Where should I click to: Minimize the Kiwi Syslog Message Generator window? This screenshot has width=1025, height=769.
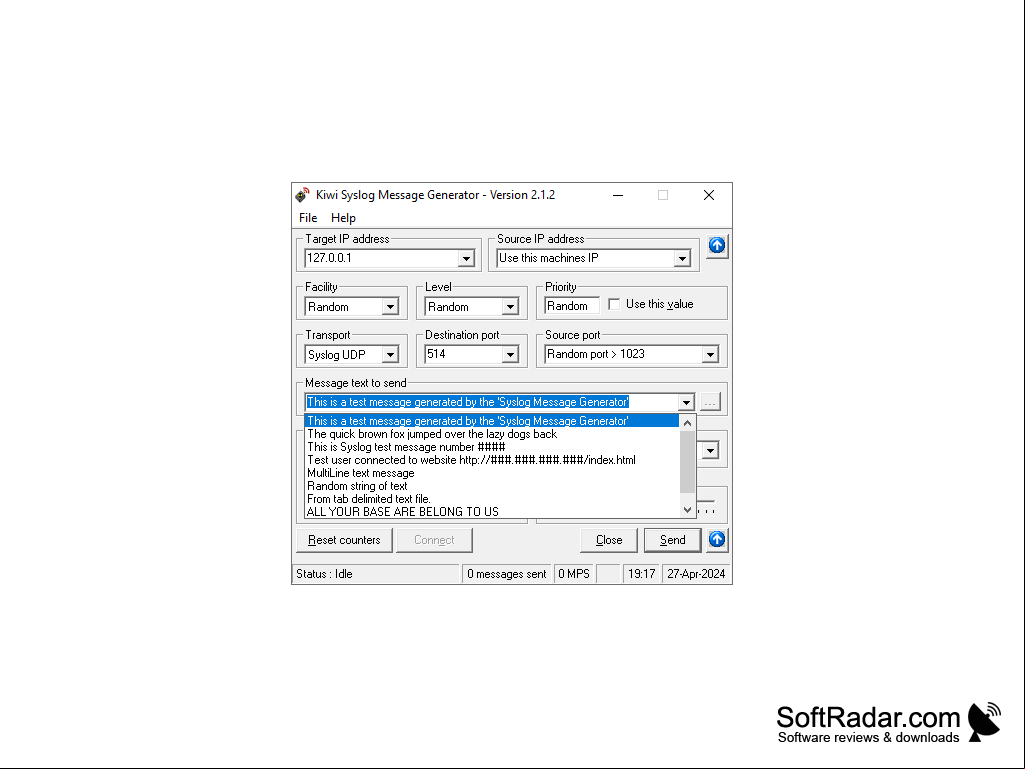coord(618,195)
